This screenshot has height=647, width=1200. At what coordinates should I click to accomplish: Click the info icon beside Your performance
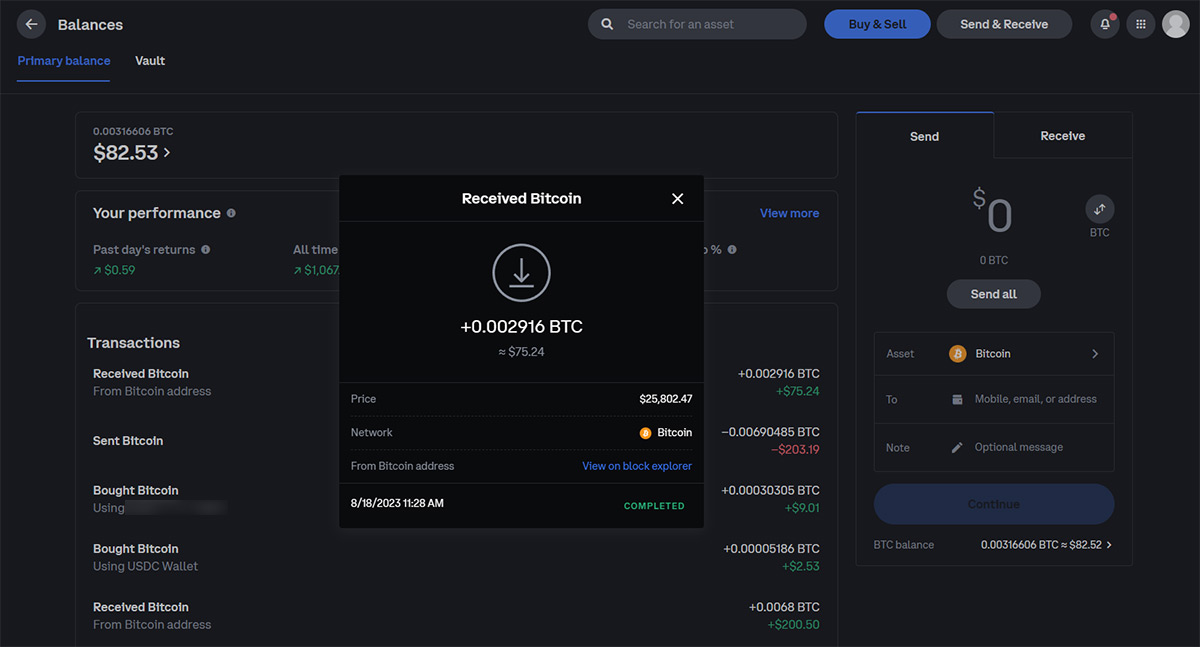[x=231, y=213]
